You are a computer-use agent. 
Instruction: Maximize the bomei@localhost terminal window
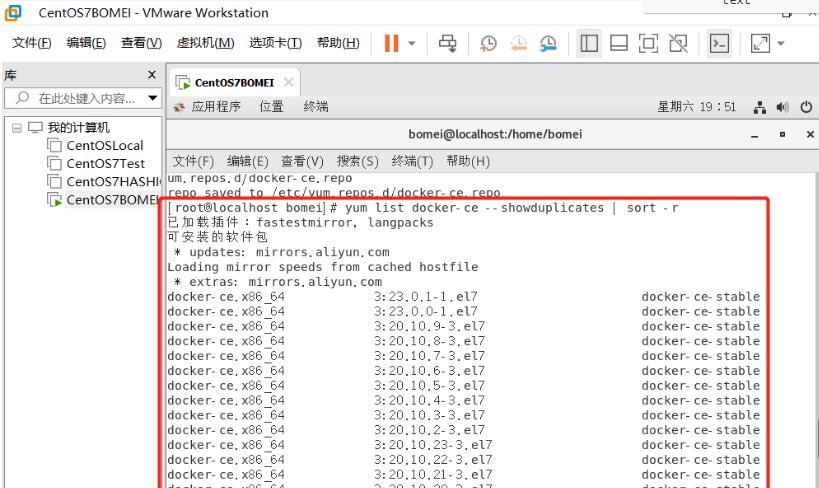click(782, 134)
